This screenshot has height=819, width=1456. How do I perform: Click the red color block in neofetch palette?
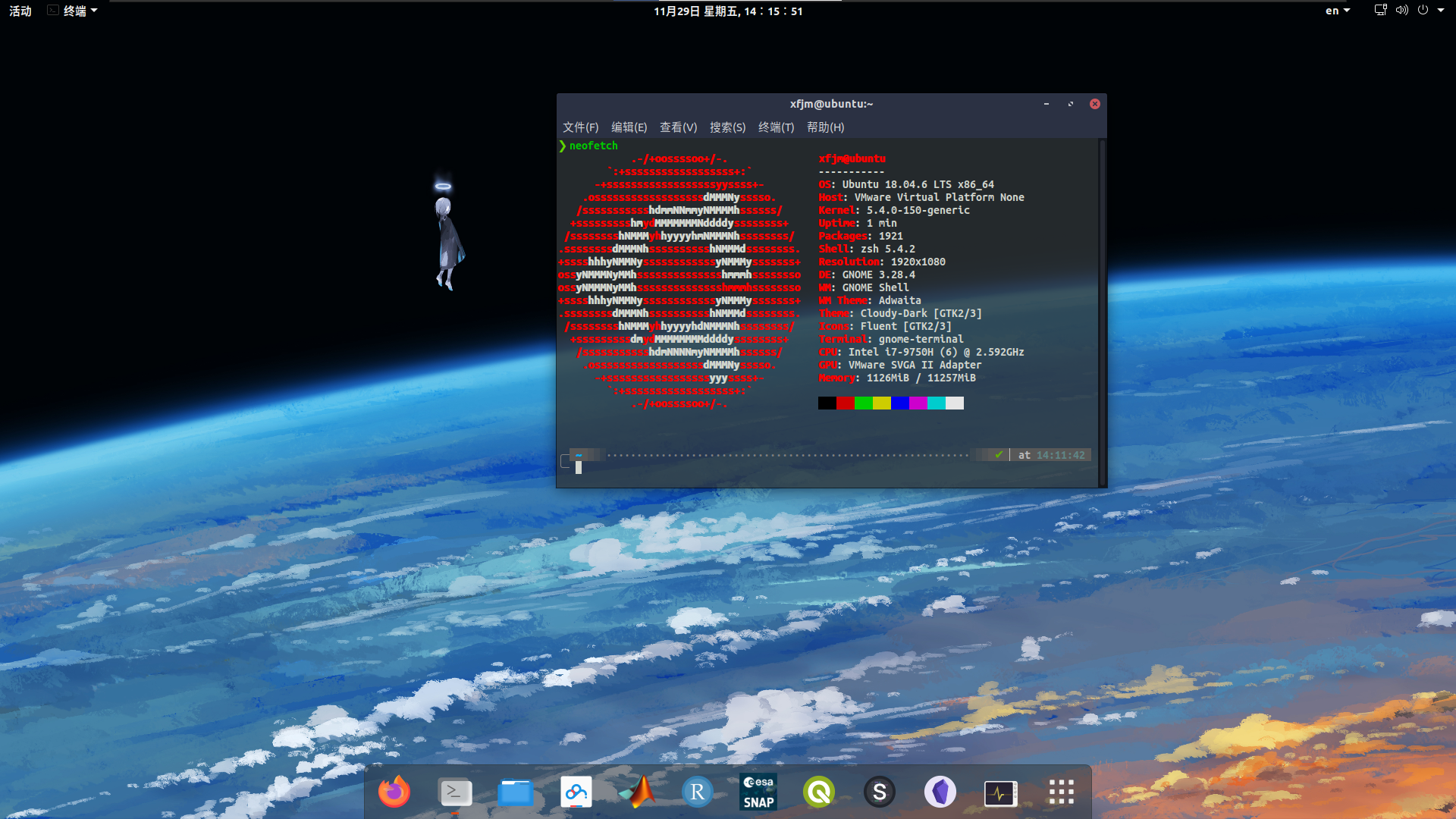[846, 403]
